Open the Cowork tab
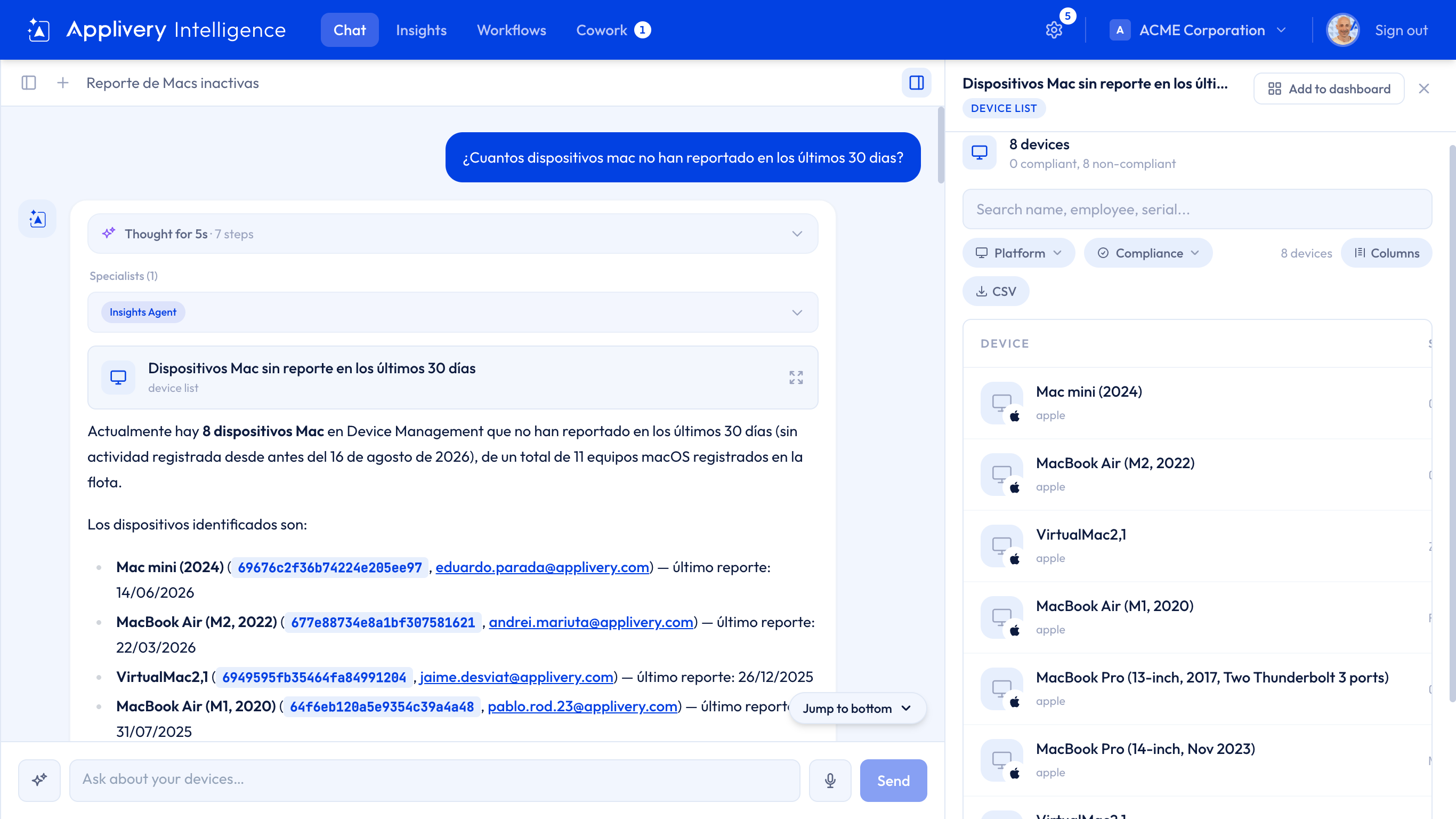Screen dimensions: 1456x819 point(613,30)
